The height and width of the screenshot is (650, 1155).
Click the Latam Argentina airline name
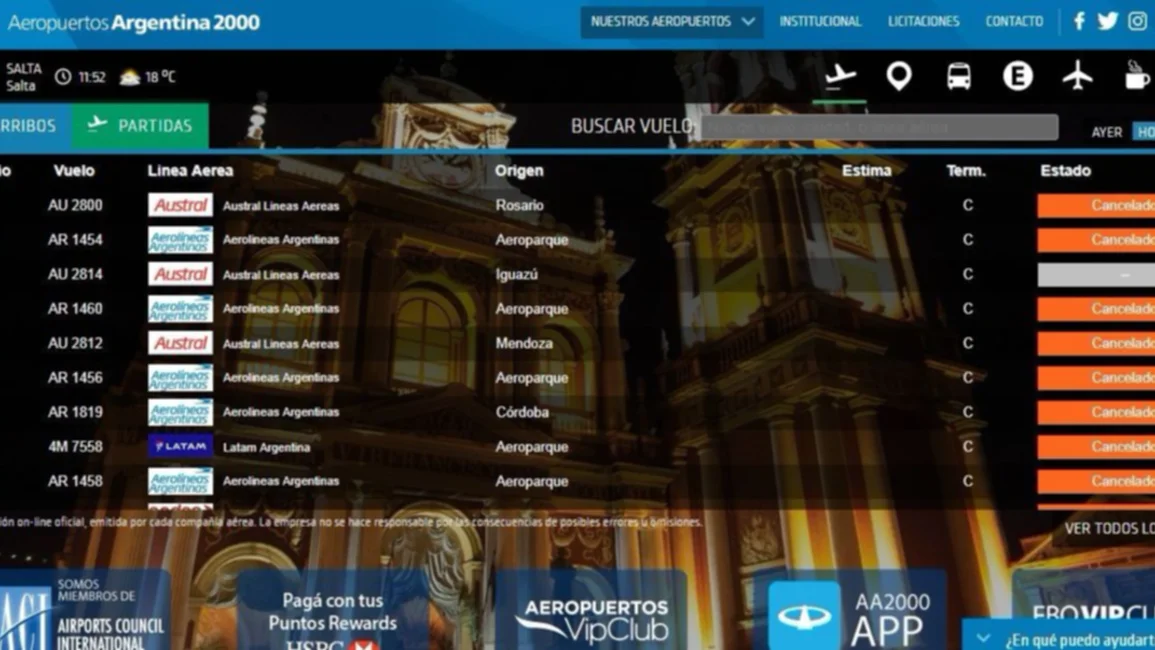pos(266,447)
